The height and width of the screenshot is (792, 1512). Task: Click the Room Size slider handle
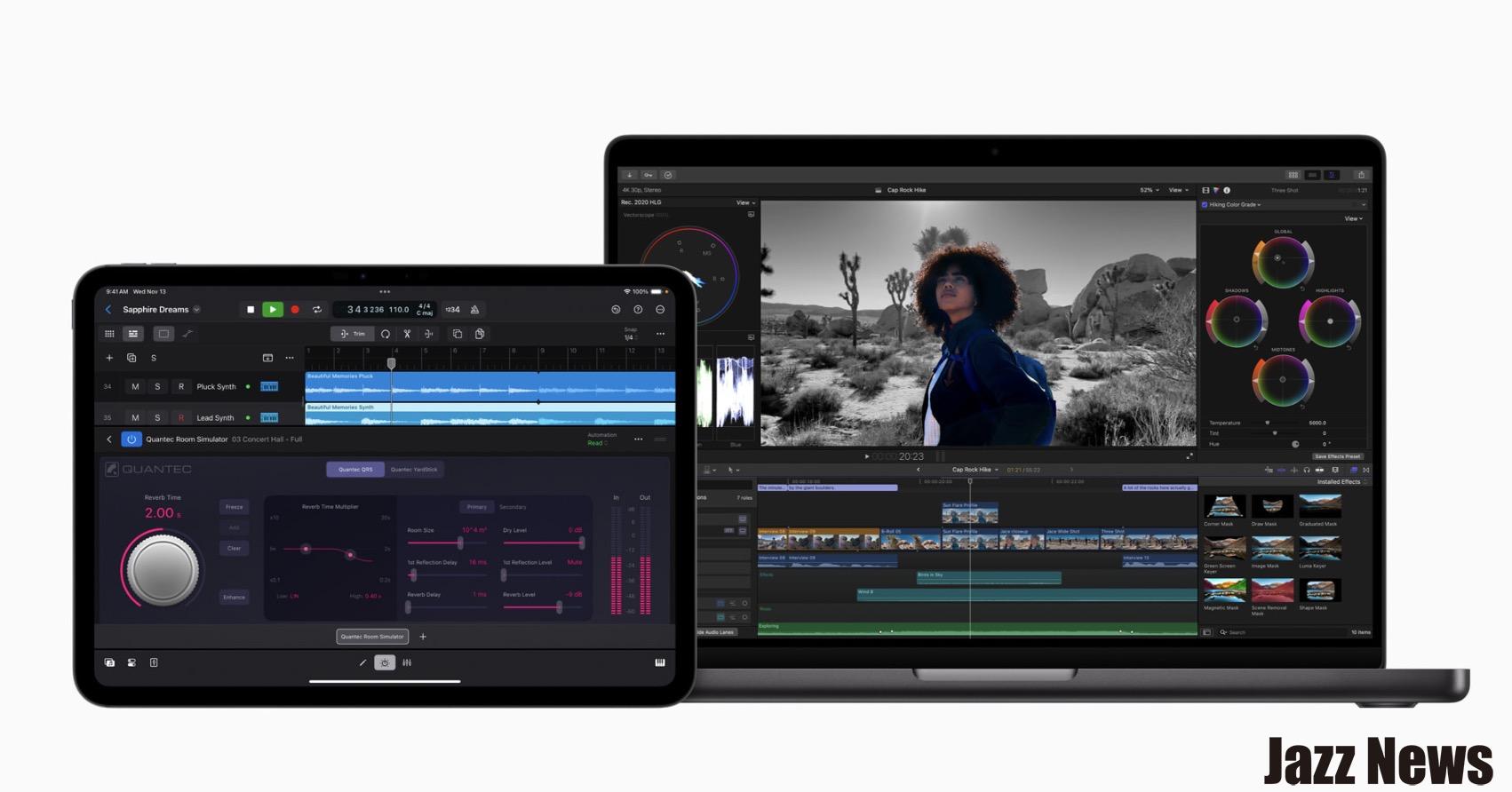click(460, 542)
